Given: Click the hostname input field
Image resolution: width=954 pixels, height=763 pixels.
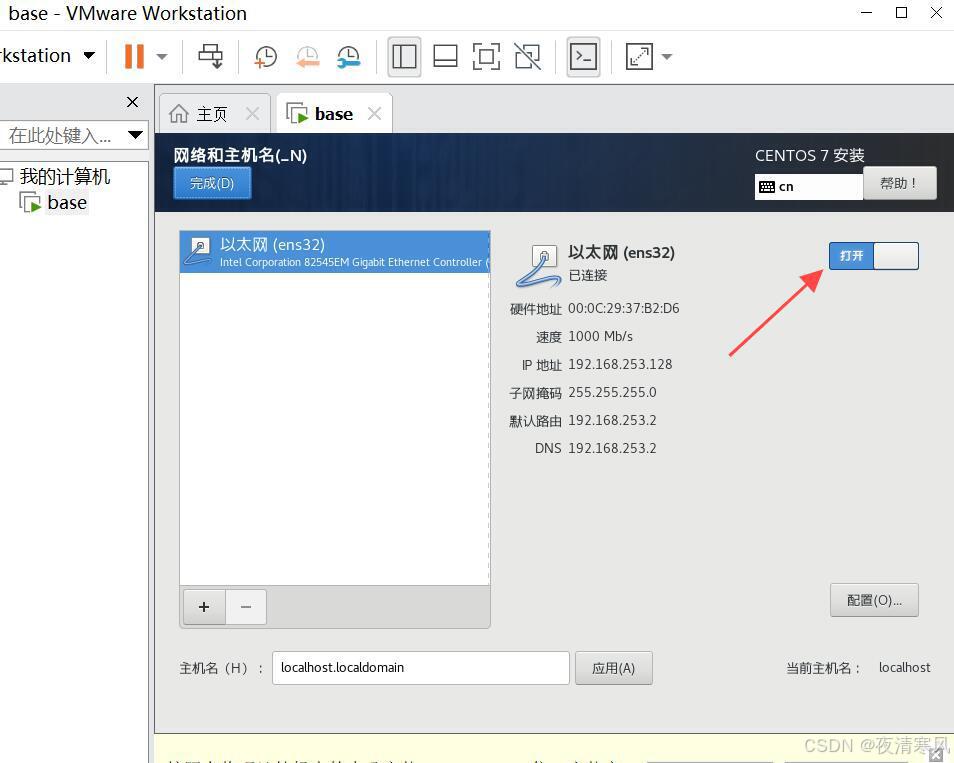Looking at the screenshot, I should [x=420, y=667].
